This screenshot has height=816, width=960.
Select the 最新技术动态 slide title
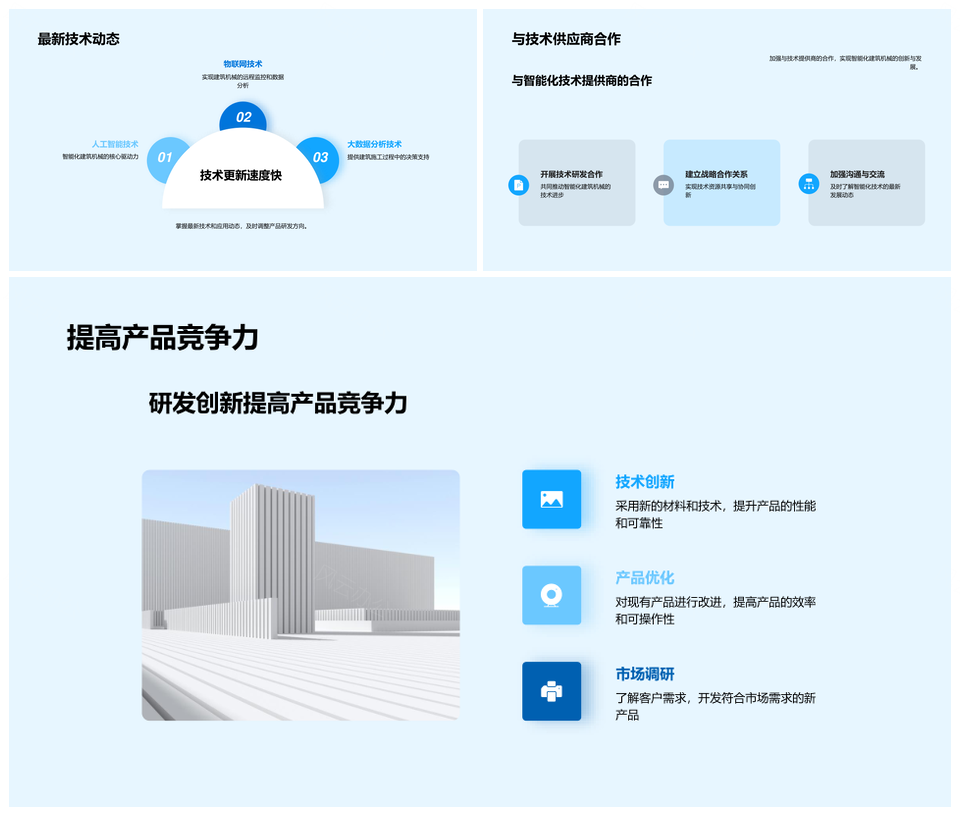[x=78, y=39]
